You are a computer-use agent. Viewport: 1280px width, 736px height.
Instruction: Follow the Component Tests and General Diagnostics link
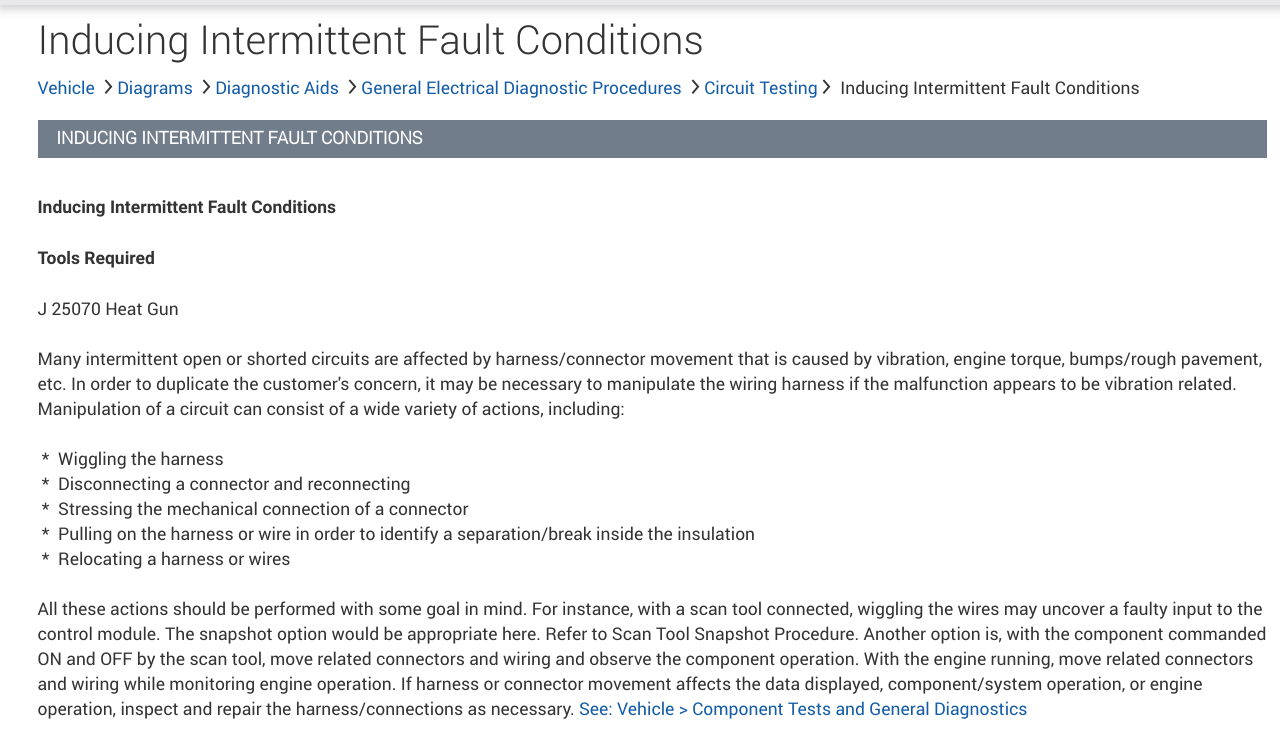coord(803,709)
